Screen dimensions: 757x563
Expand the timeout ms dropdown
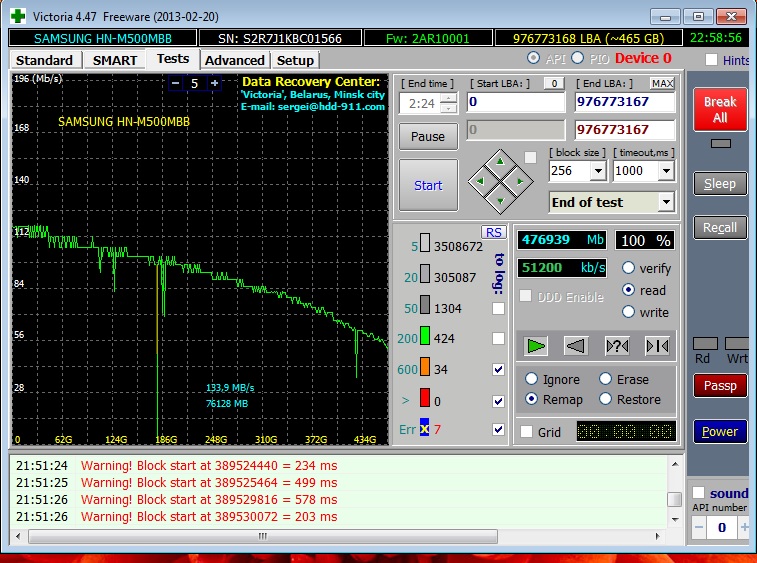[x=667, y=171]
